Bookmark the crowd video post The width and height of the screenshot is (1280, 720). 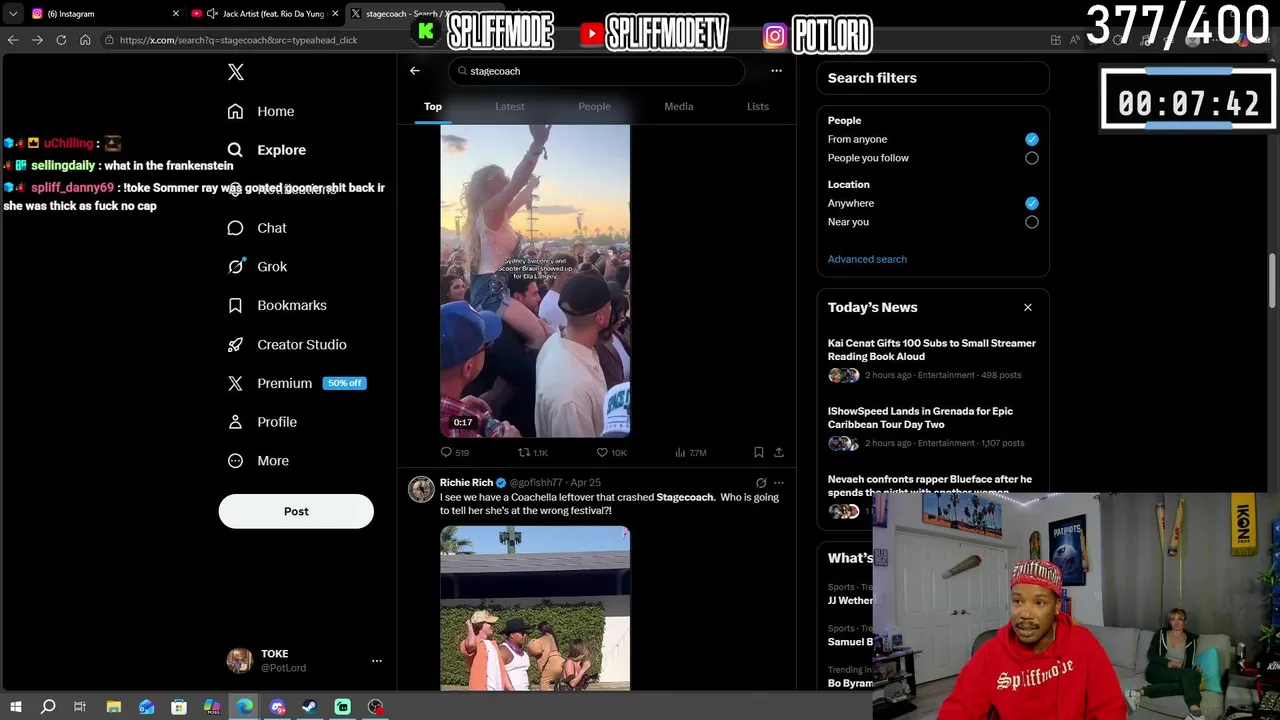pyautogui.click(x=758, y=452)
